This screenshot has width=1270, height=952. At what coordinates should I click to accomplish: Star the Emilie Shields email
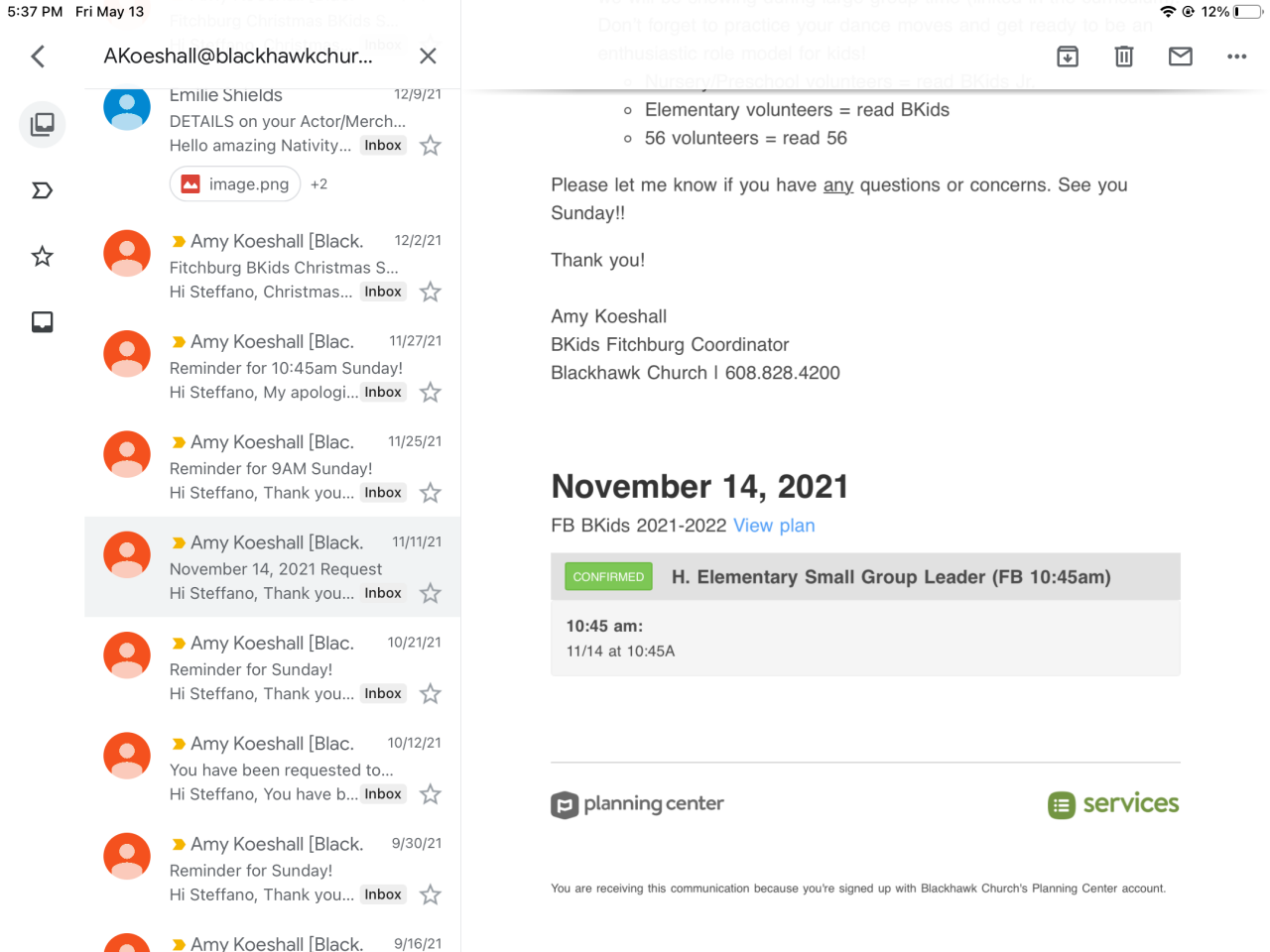coord(431,147)
